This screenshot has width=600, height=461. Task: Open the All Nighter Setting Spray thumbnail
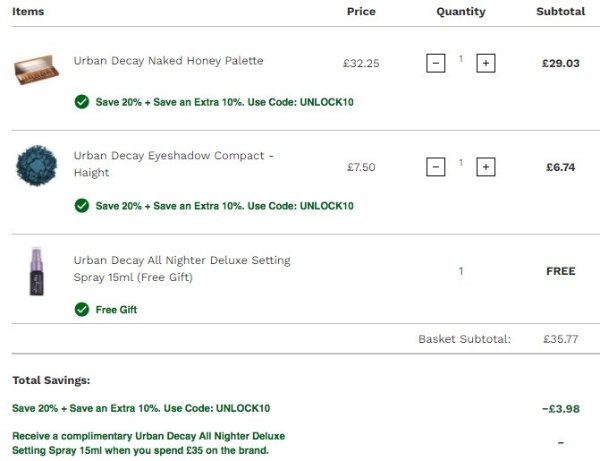pos(37,271)
